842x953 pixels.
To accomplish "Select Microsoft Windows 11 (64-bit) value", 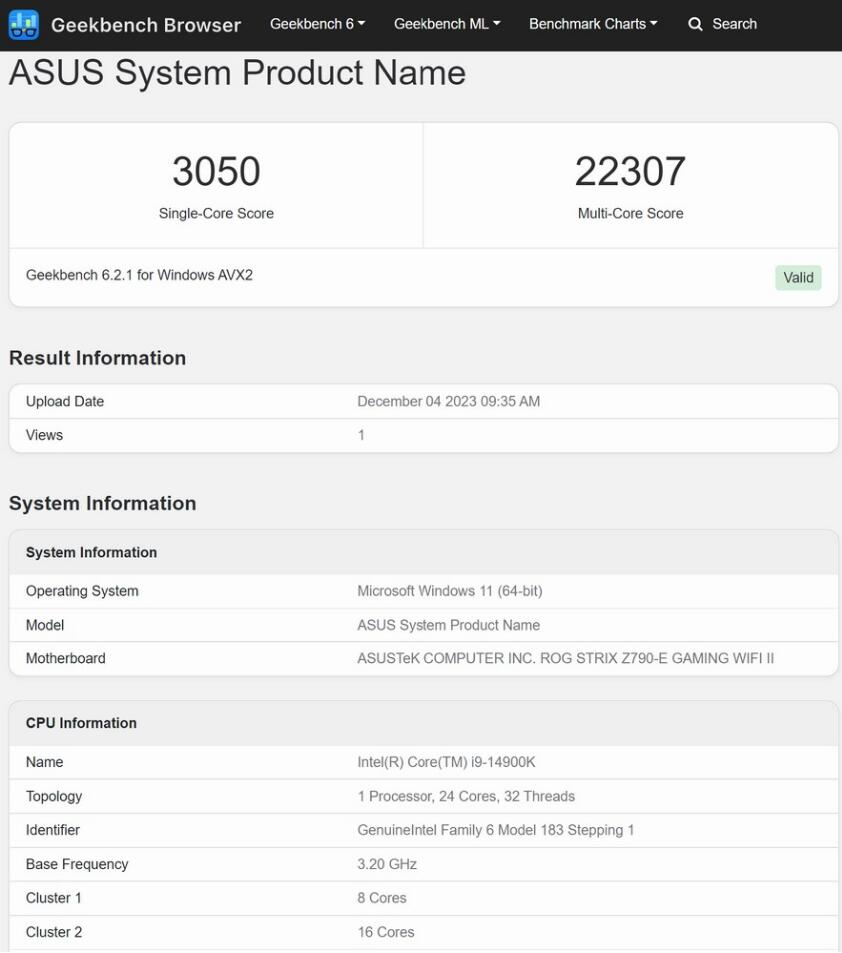I will [450, 591].
